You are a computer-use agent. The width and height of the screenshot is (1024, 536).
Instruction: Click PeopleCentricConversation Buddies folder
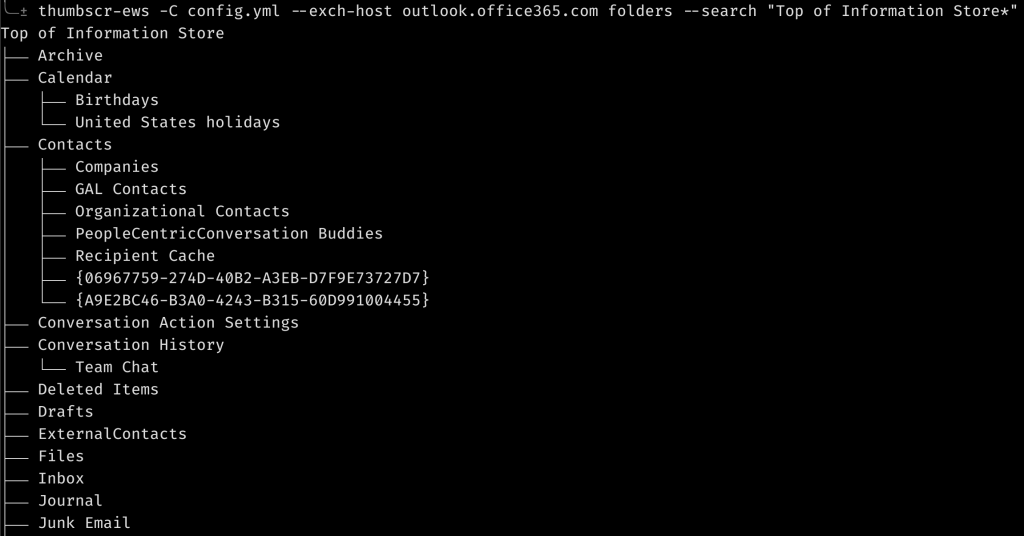[228, 233]
